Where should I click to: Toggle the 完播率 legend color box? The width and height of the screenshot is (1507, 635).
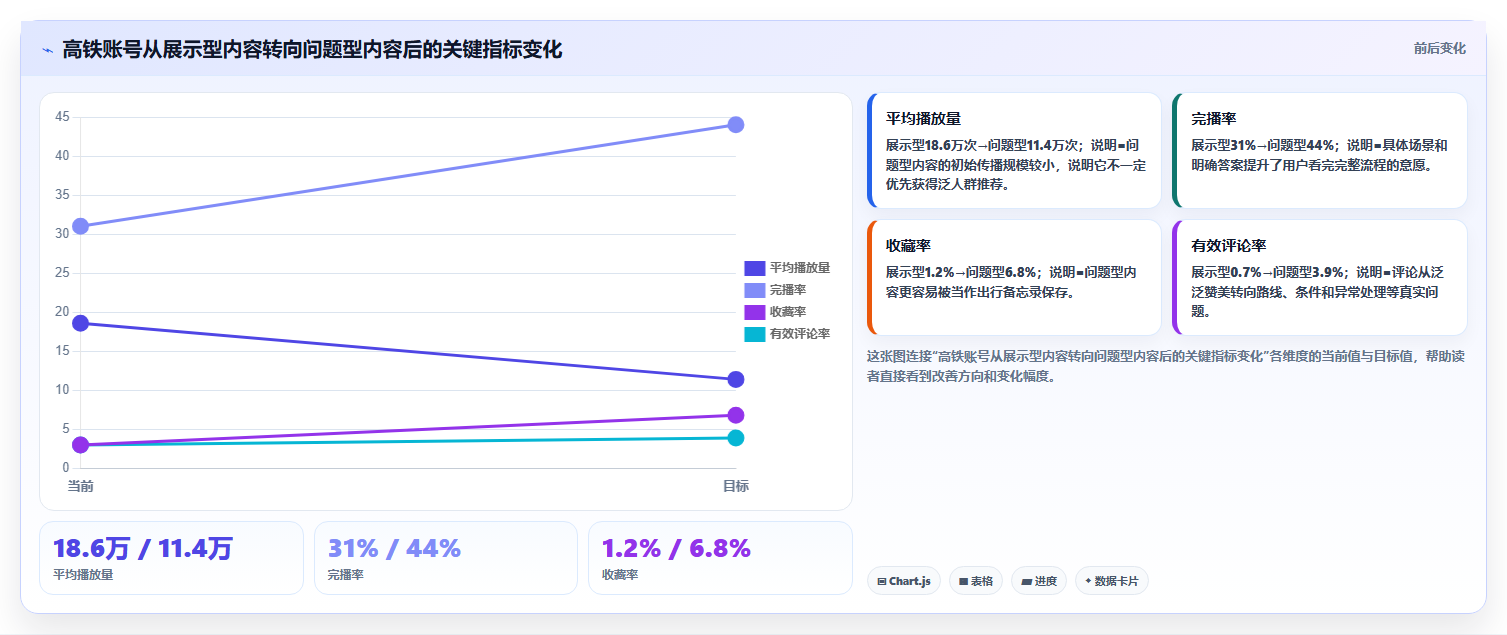(754, 290)
